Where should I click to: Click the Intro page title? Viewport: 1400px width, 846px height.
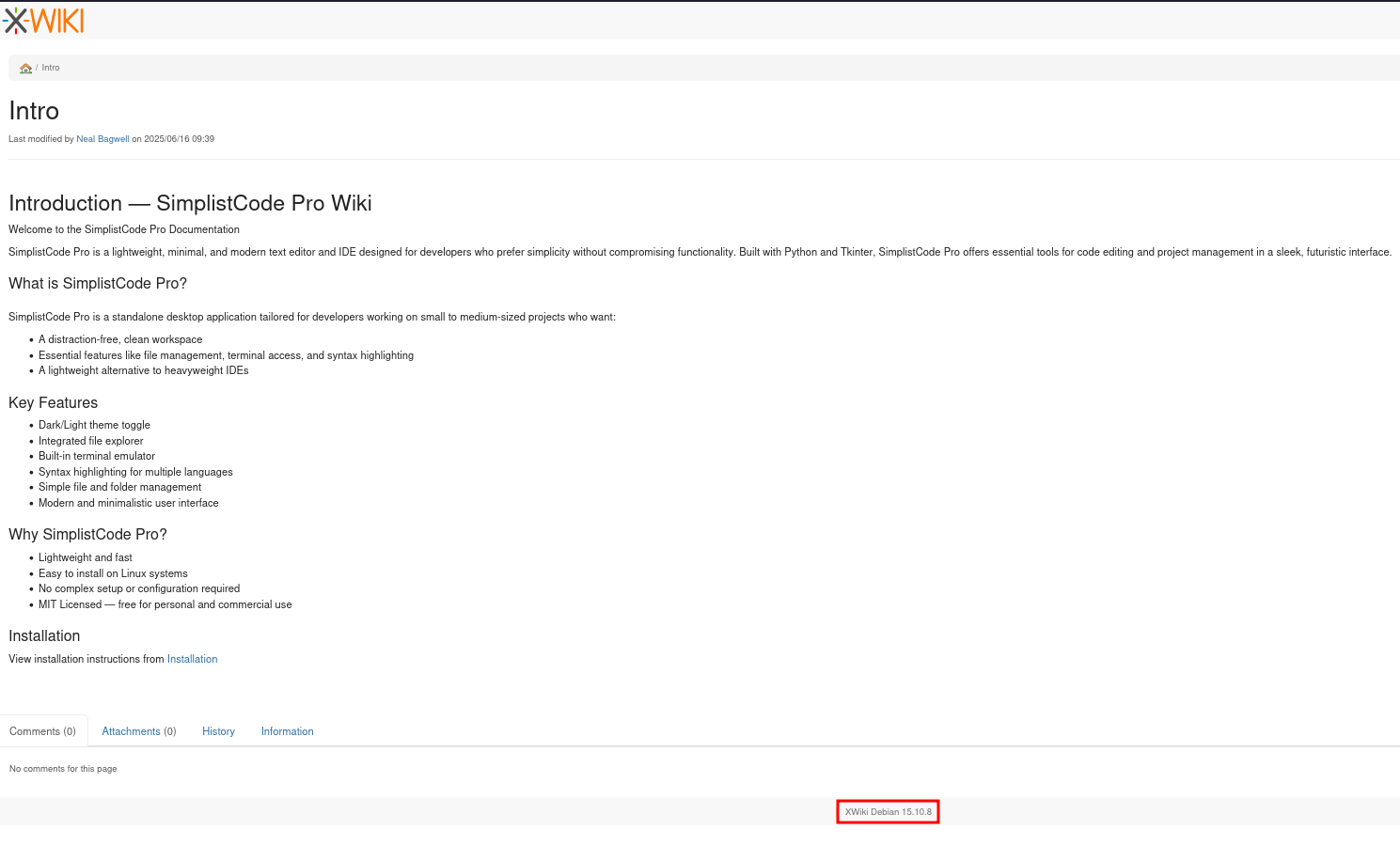tap(33, 111)
